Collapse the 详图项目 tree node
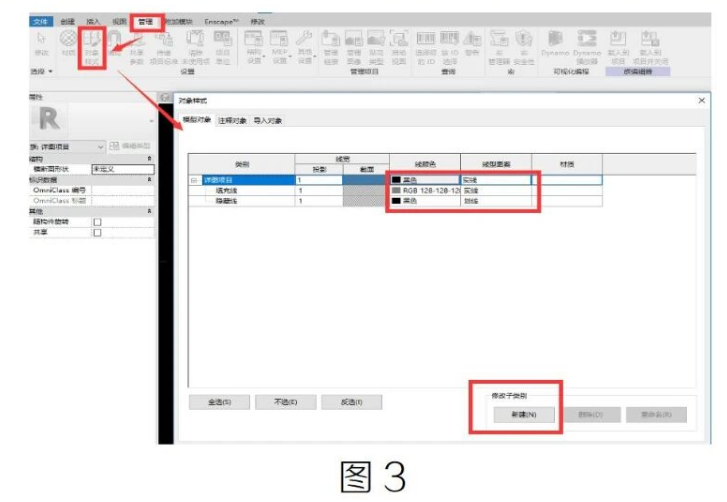Image resolution: width=727 pixels, height=502 pixels. [194, 180]
